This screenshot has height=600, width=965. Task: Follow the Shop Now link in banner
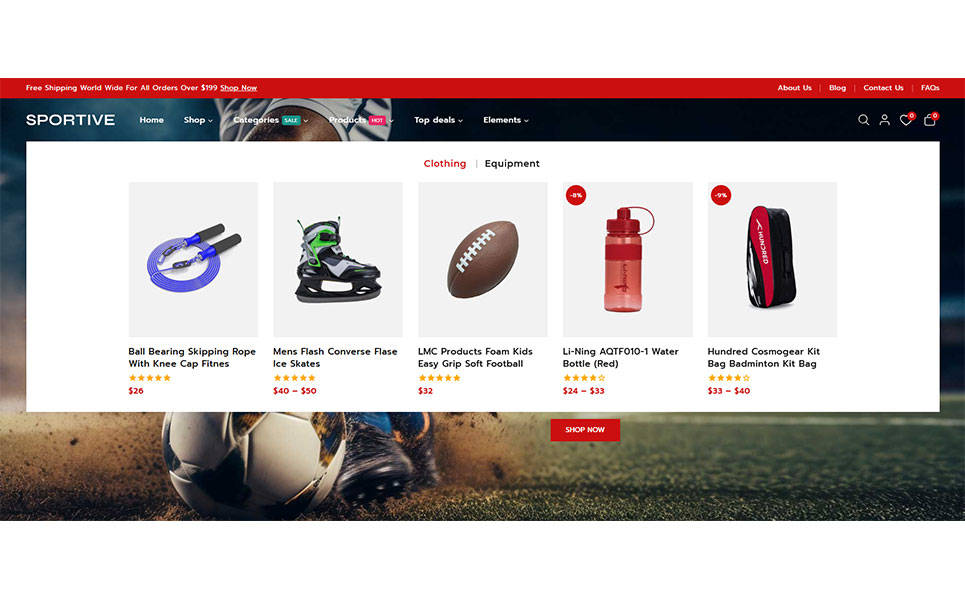(239, 88)
